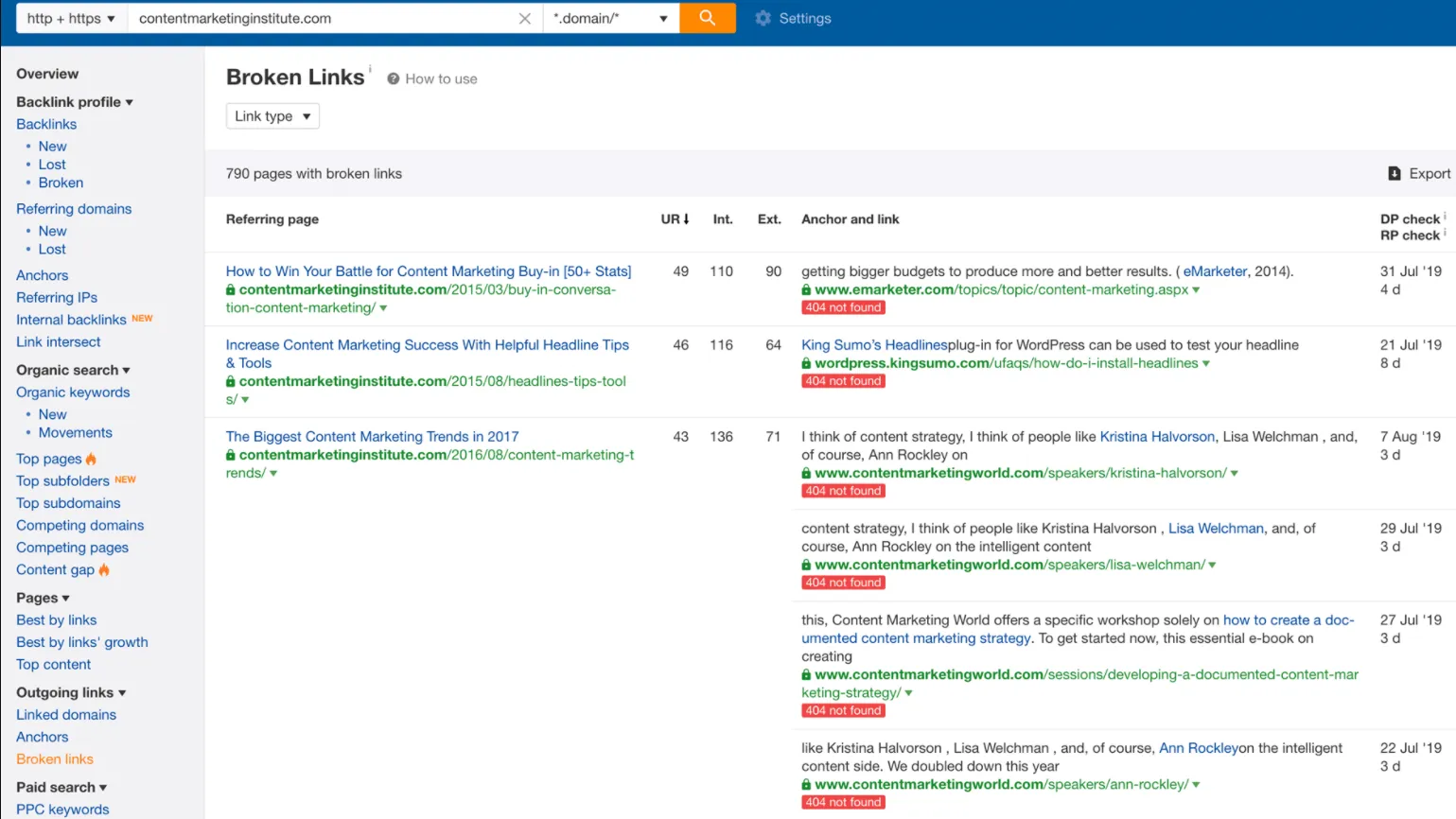Collapse the Backlink profile section

(129, 102)
